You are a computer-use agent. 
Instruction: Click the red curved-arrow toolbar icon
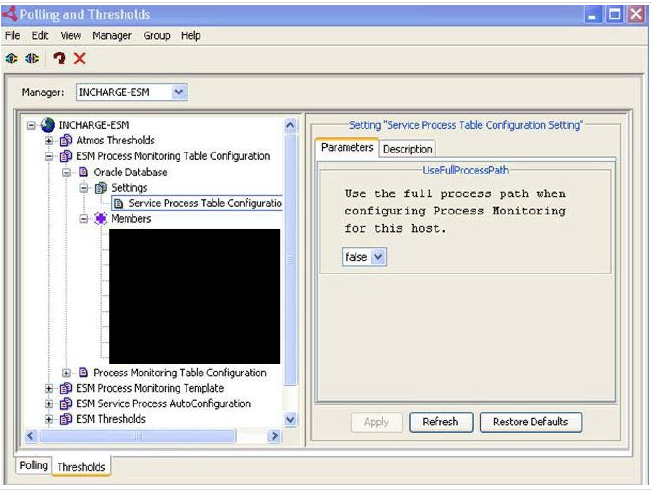click(59, 58)
